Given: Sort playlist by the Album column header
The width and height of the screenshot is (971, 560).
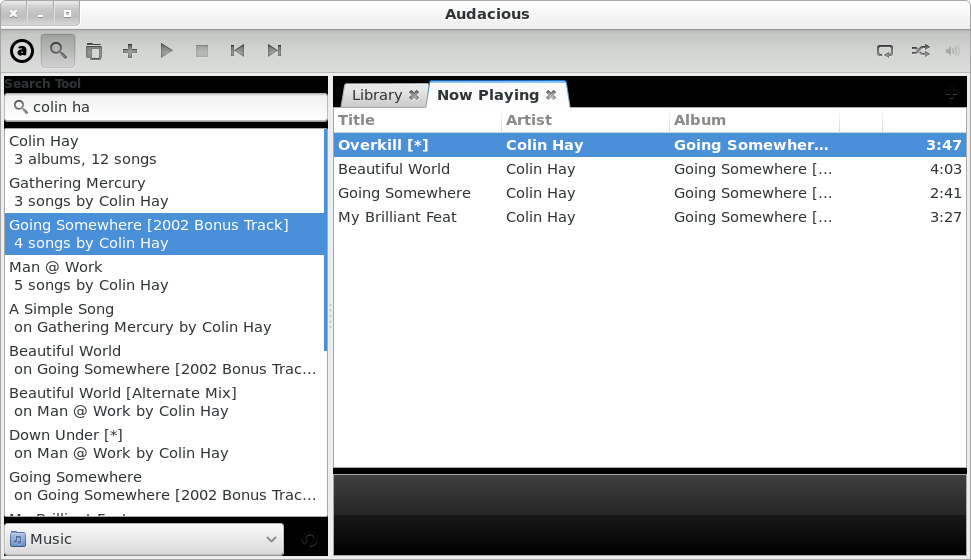Looking at the screenshot, I should tap(754, 120).
